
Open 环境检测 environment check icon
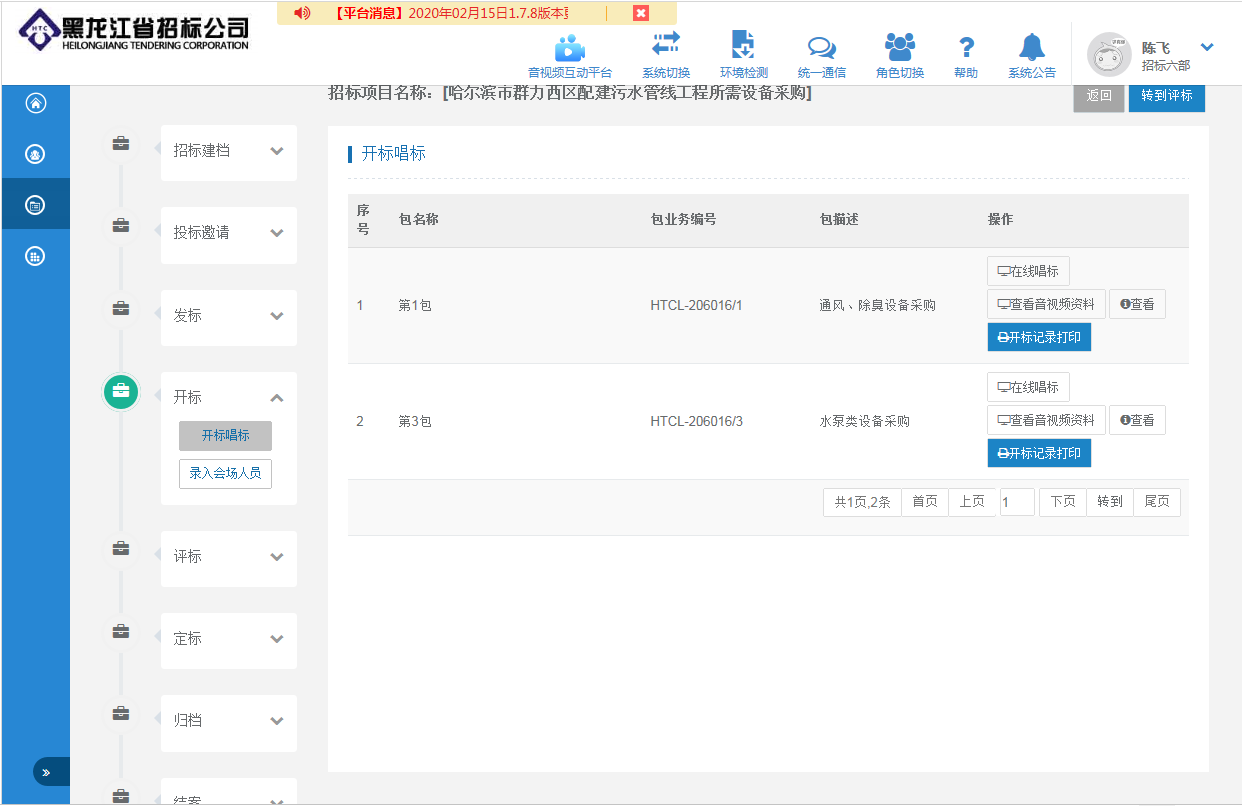[743, 46]
